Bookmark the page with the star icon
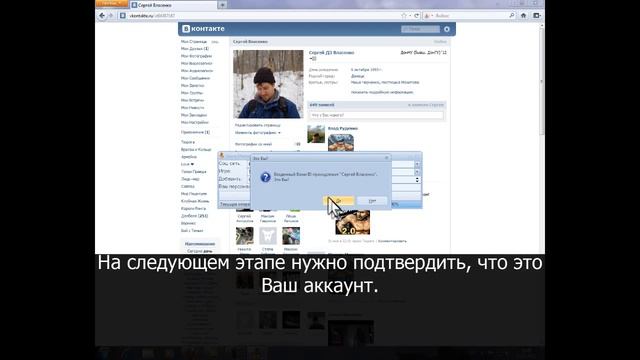This screenshot has width=640, height=360. [x=404, y=16]
